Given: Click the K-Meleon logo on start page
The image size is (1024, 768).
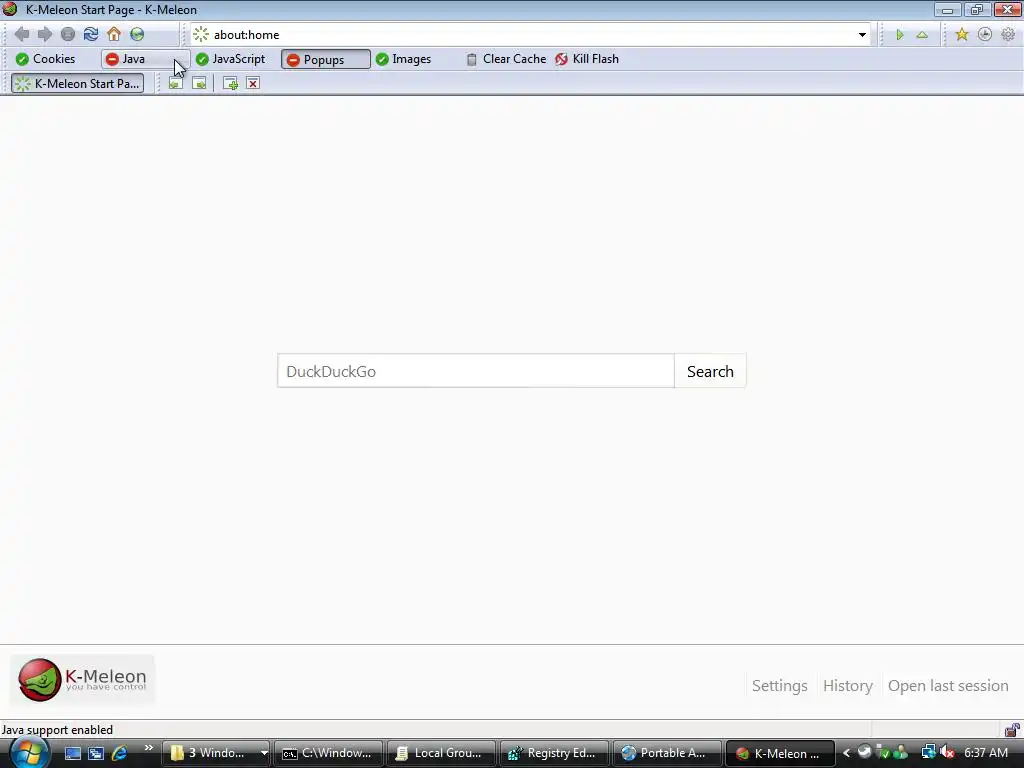Looking at the screenshot, I should [x=83, y=680].
